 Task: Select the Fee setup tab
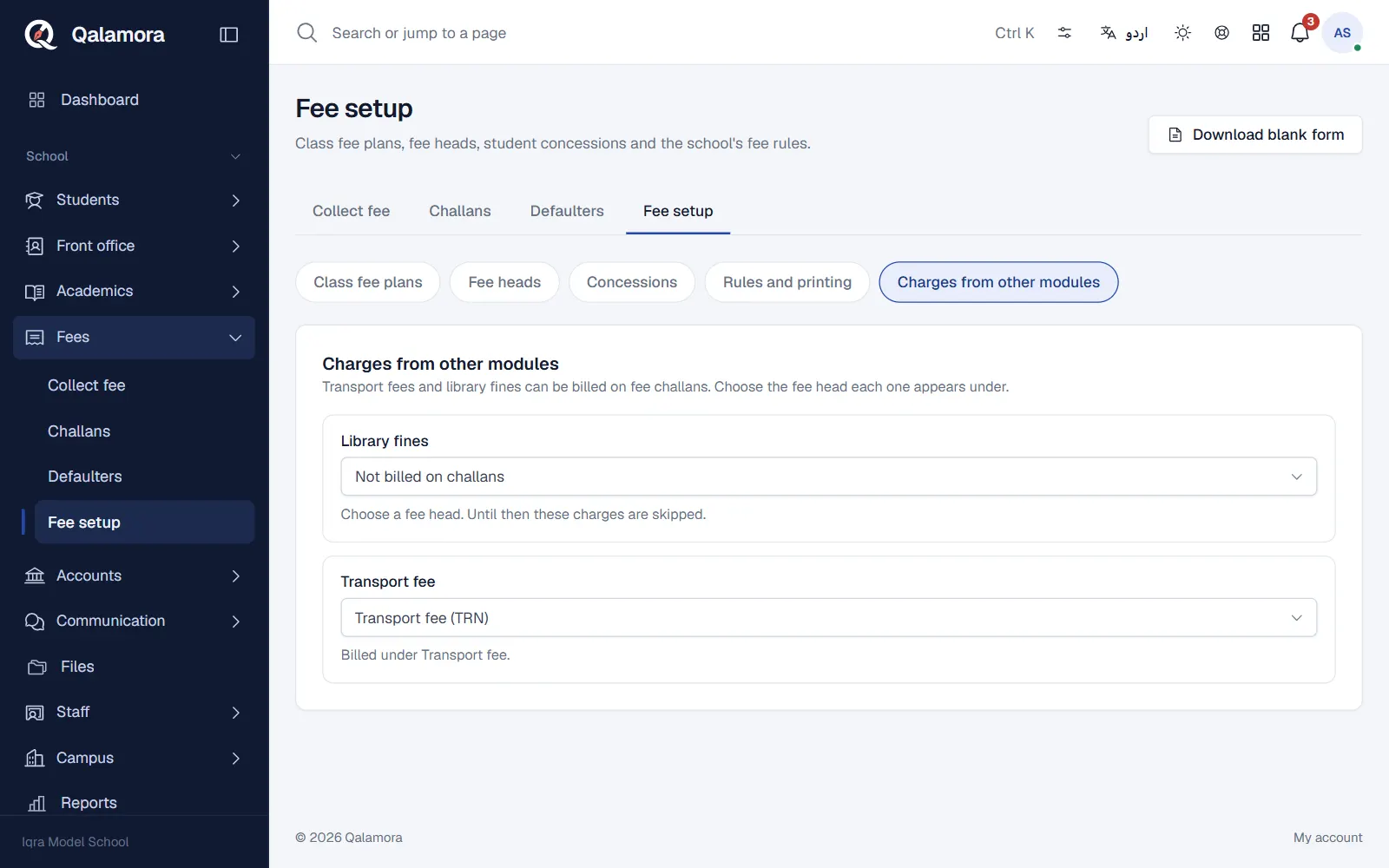[678, 211]
